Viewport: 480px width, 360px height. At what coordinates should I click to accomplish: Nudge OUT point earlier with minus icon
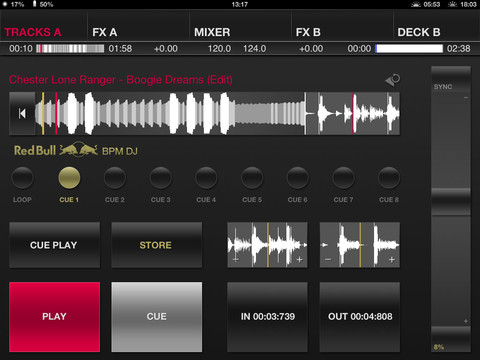tap(328, 259)
